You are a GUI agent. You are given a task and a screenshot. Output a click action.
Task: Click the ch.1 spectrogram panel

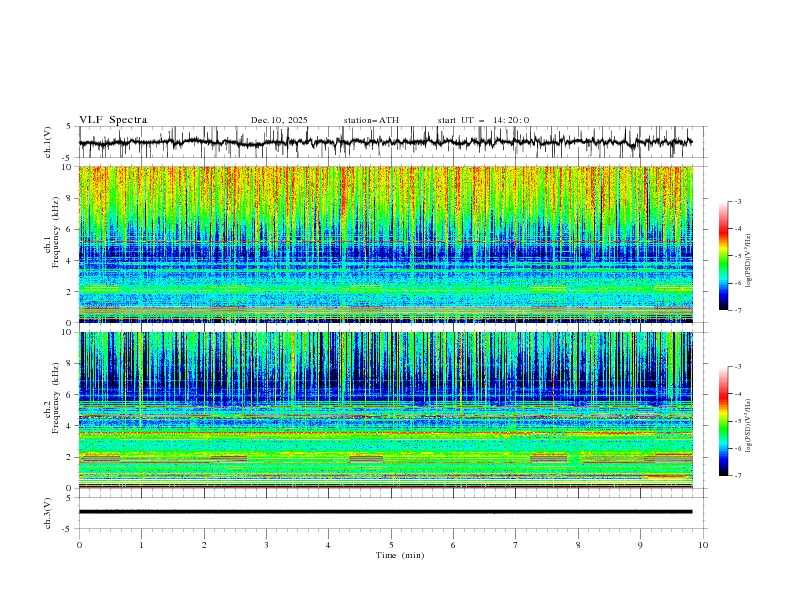386,244
